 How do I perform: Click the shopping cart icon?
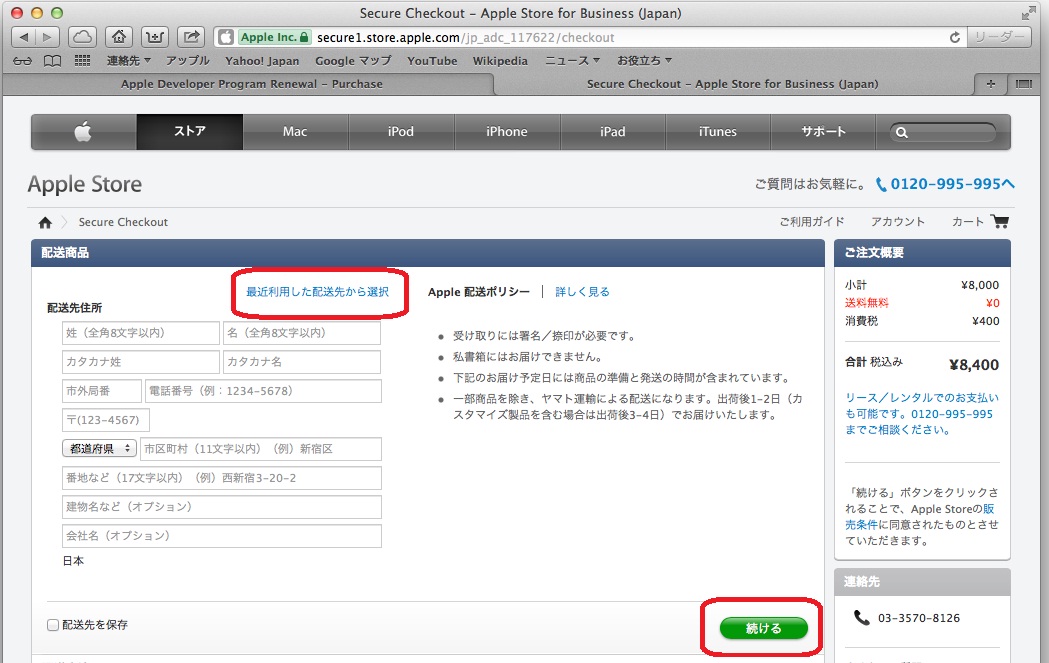pyautogui.click(x=999, y=221)
